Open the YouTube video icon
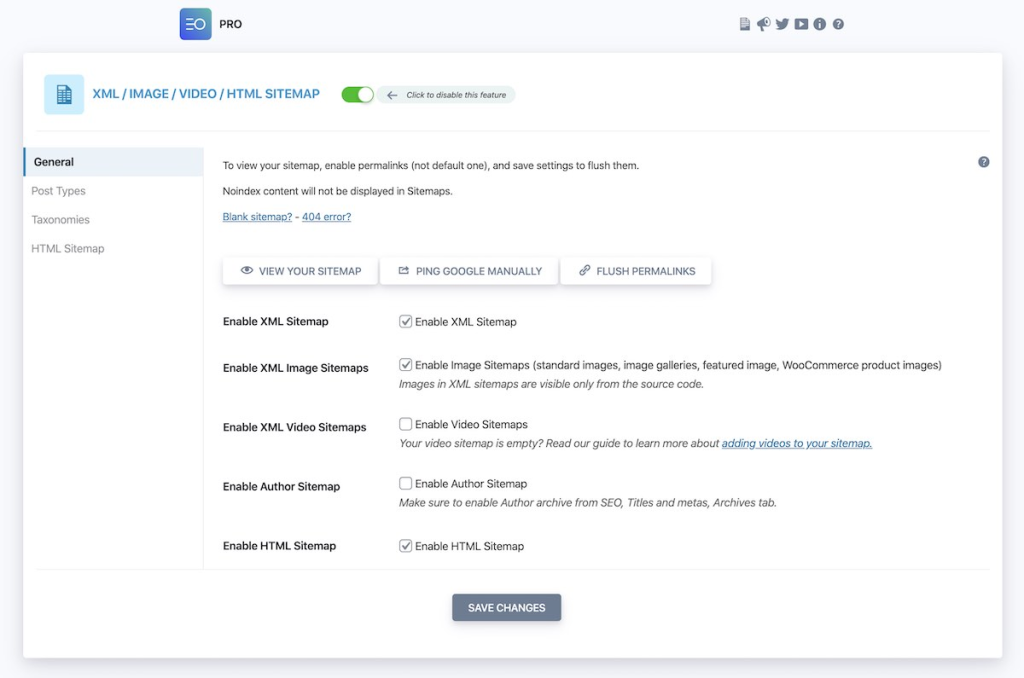The width and height of the screenshot is (1024, 678). pyautogui.click(x=801, y=24)
